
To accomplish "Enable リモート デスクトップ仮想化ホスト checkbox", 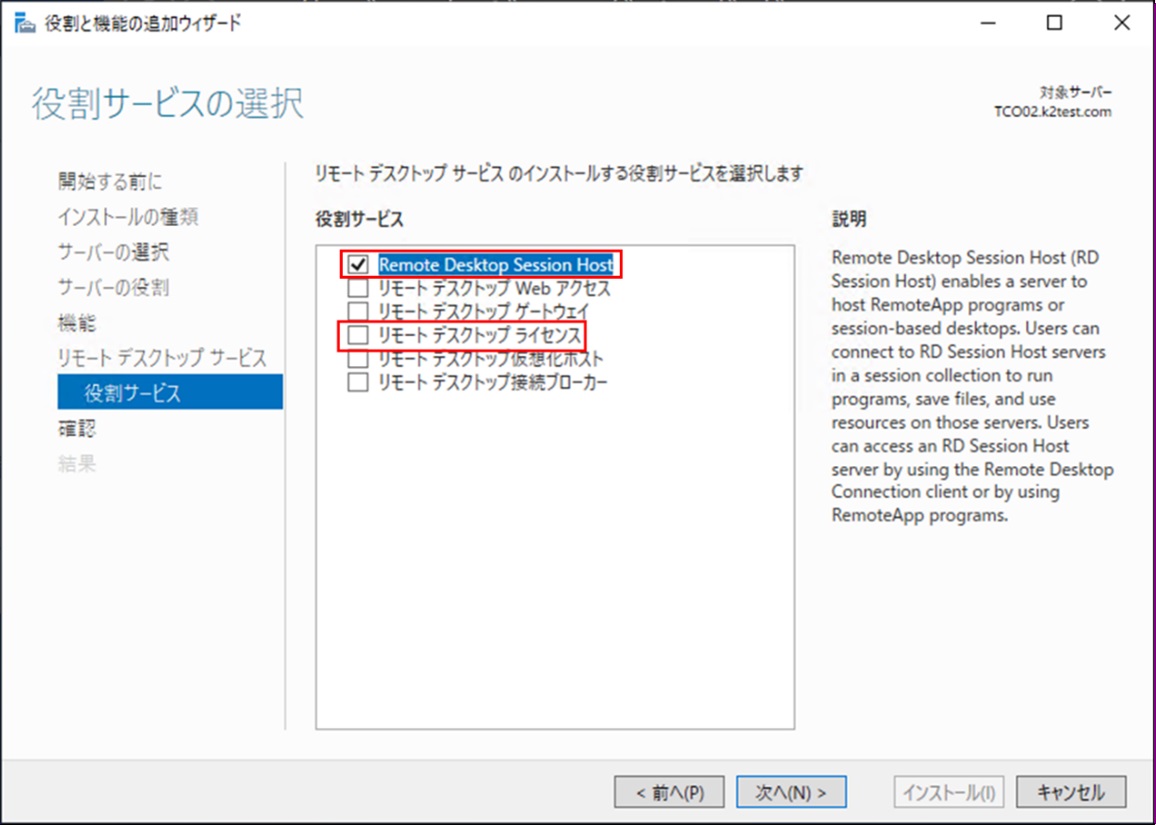I will pyautogui.click(x=358, y=359).
